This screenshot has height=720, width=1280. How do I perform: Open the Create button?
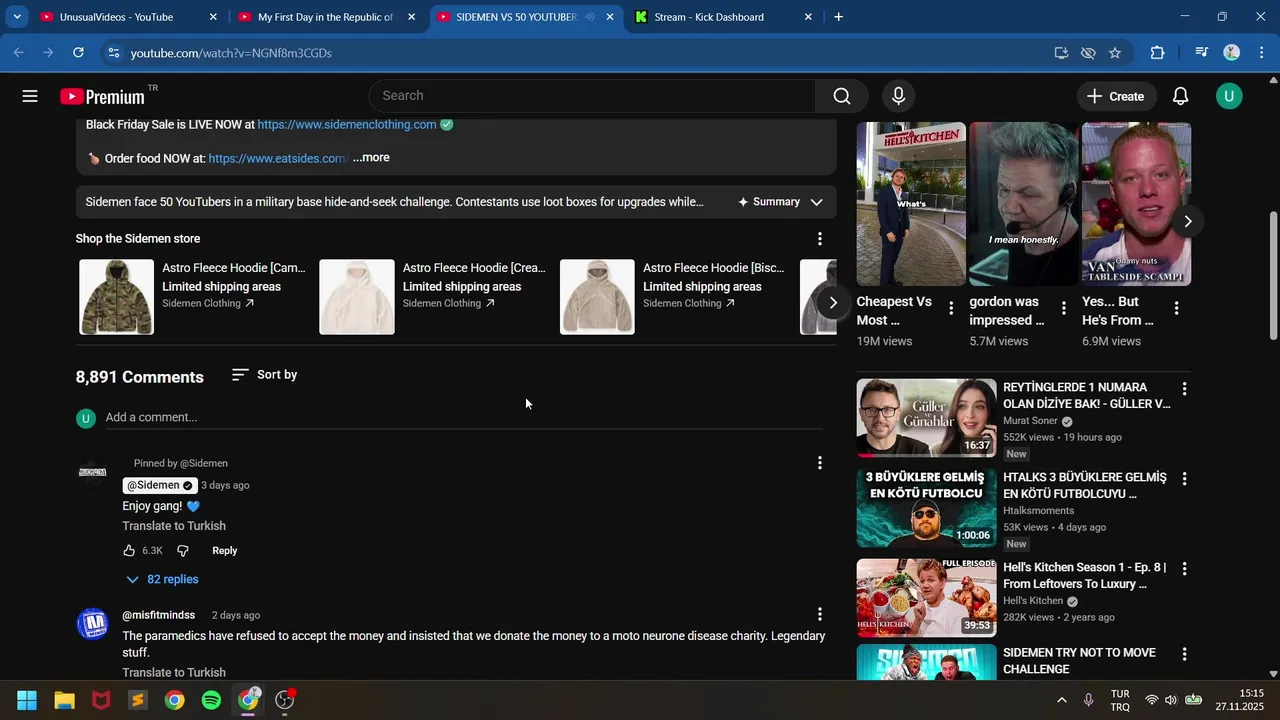pyautogui.click(x=1115, y=96)
